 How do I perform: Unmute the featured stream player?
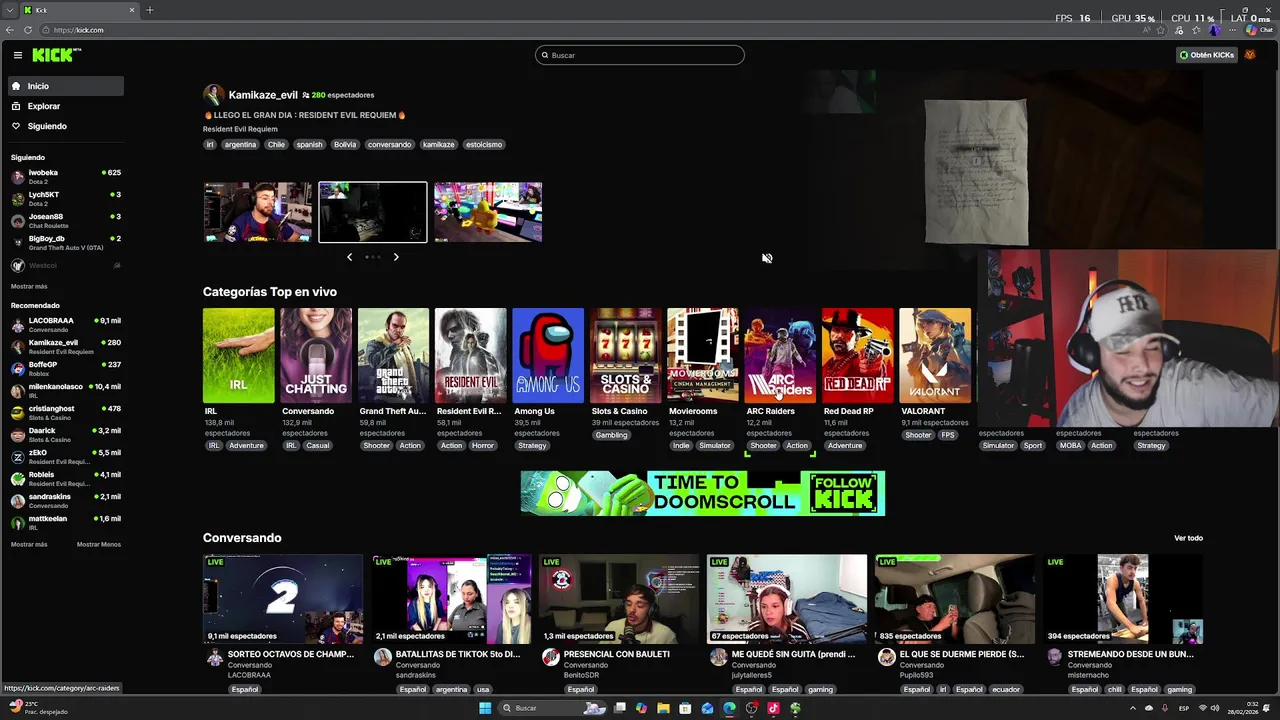(x=767, y=258)
